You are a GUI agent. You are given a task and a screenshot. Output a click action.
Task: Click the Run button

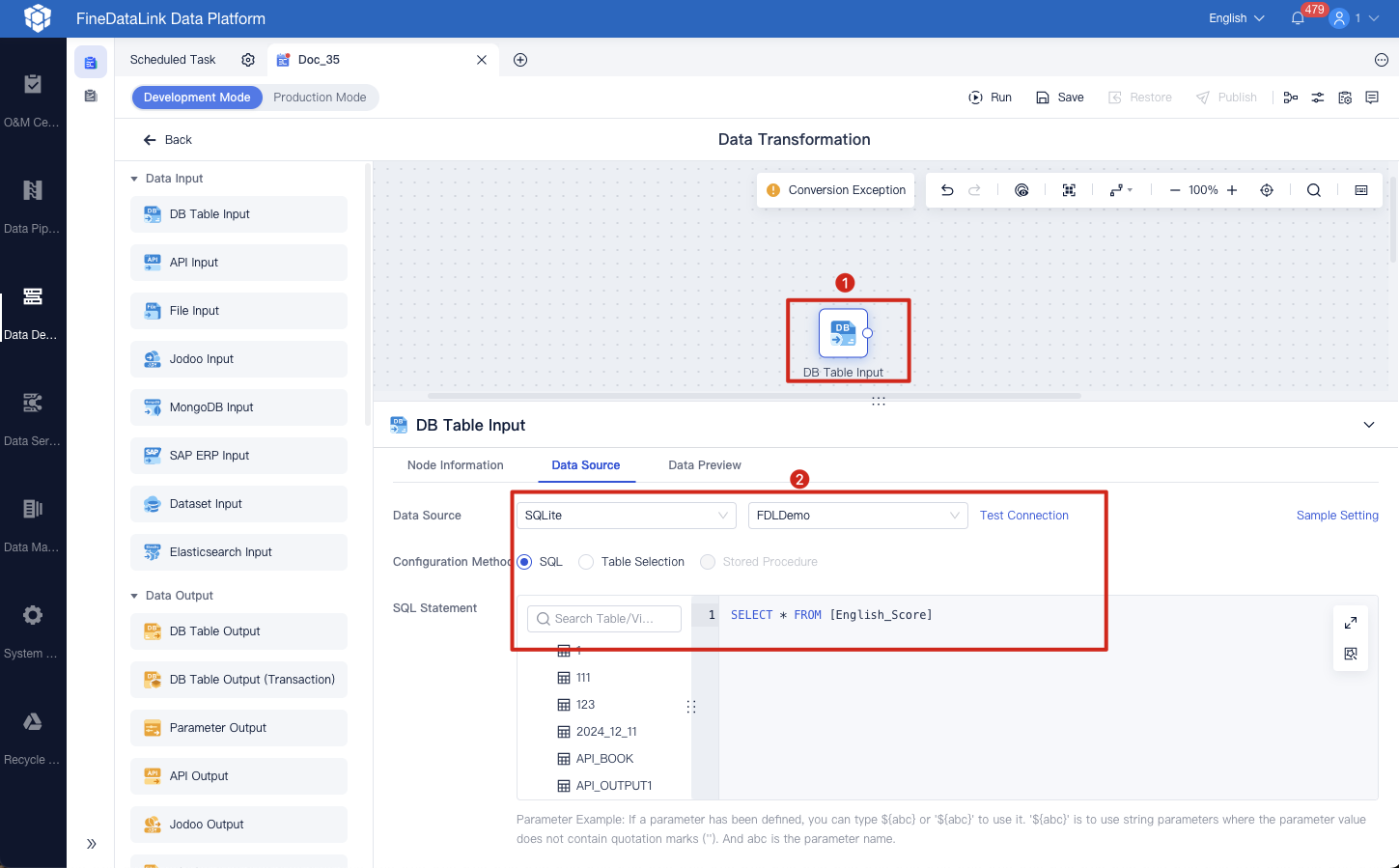(991, 98)
